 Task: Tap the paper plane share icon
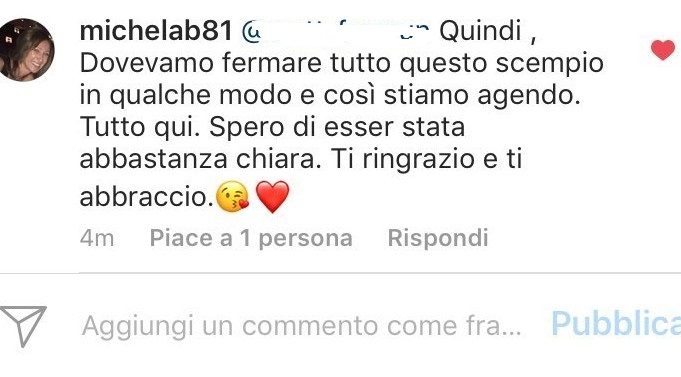click(x=23, y=326)
